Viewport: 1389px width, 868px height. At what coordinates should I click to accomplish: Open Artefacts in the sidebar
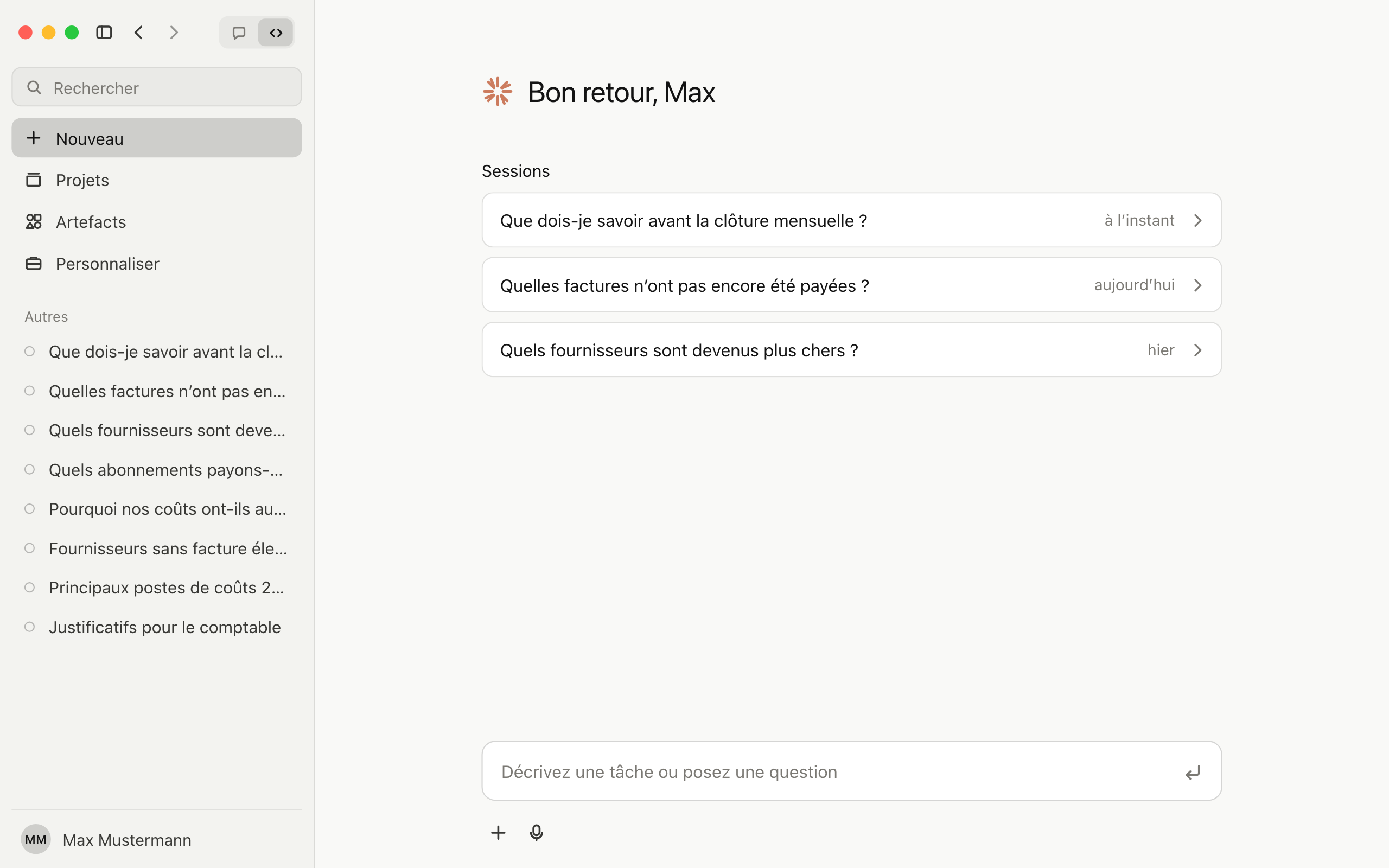tap(157, 221)
